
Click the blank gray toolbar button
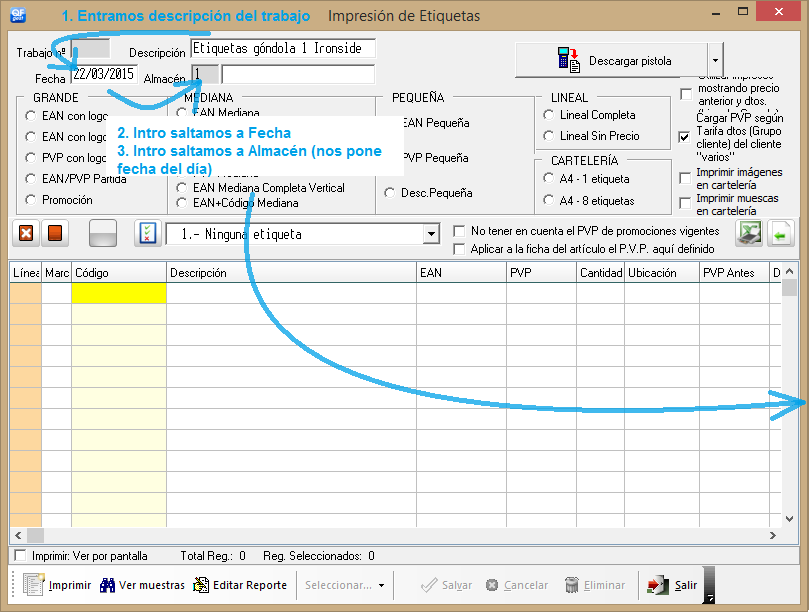pyautogui.click(x=103, y=233)
